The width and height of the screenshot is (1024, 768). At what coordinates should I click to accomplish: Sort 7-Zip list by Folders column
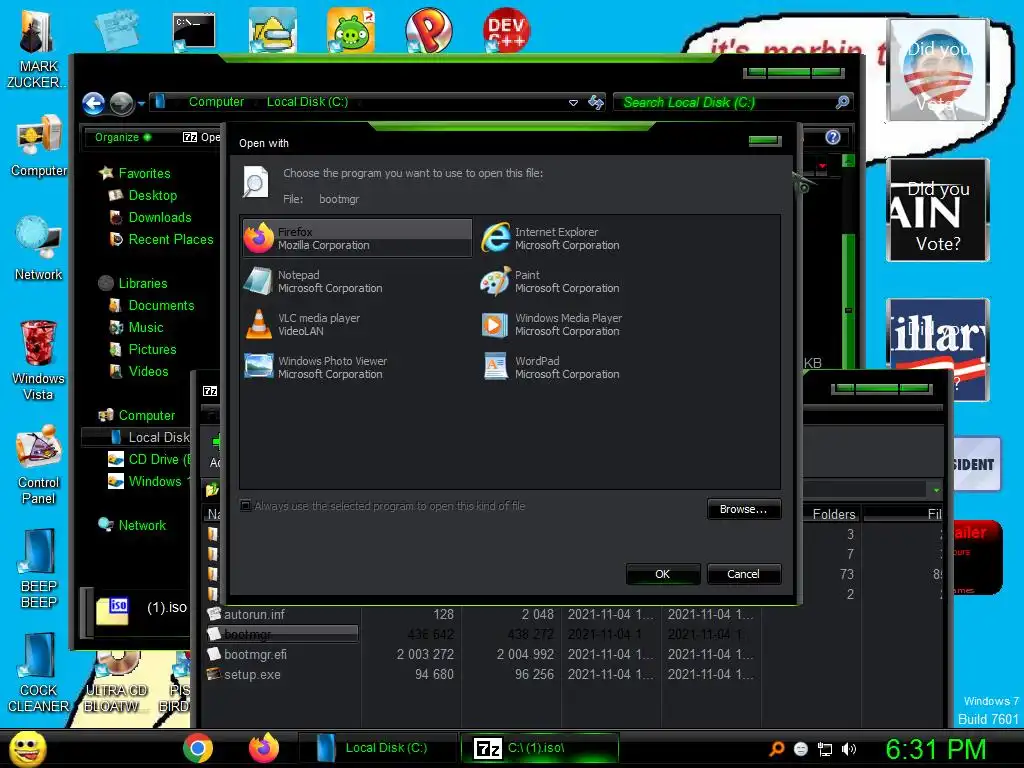click(x=833, y=514)
